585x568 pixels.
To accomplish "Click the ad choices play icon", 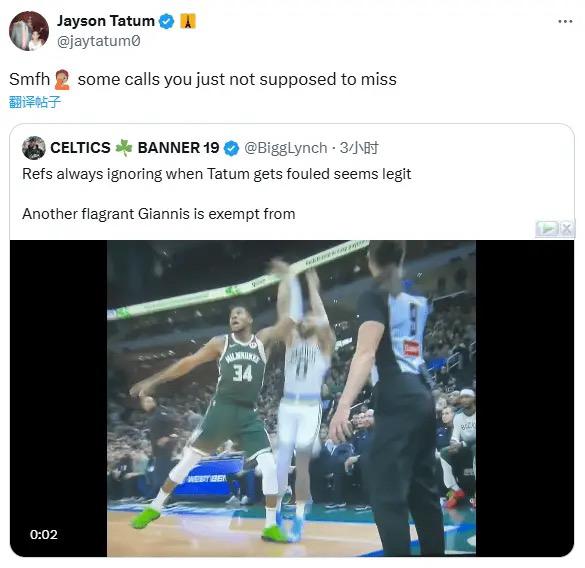I will coord(547,228).
